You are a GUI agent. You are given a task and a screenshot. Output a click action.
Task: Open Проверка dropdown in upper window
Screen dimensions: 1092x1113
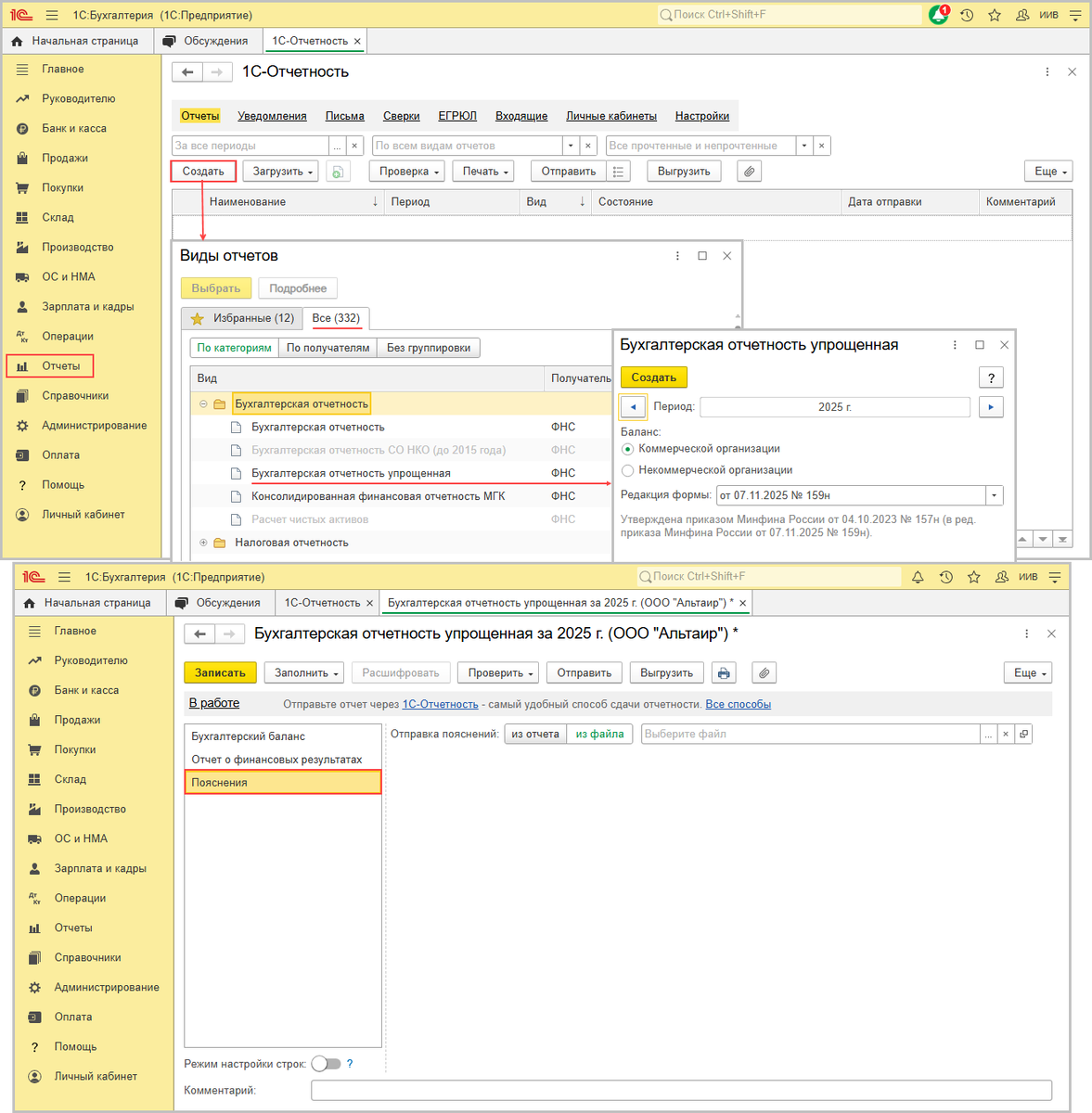click(409, 172)
